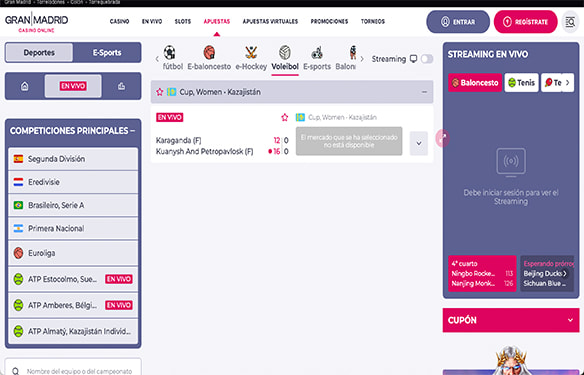Favorite the Cup, Women - Kazajistán league header star
Screen dimensions: 584x375
tap(160, 92)
